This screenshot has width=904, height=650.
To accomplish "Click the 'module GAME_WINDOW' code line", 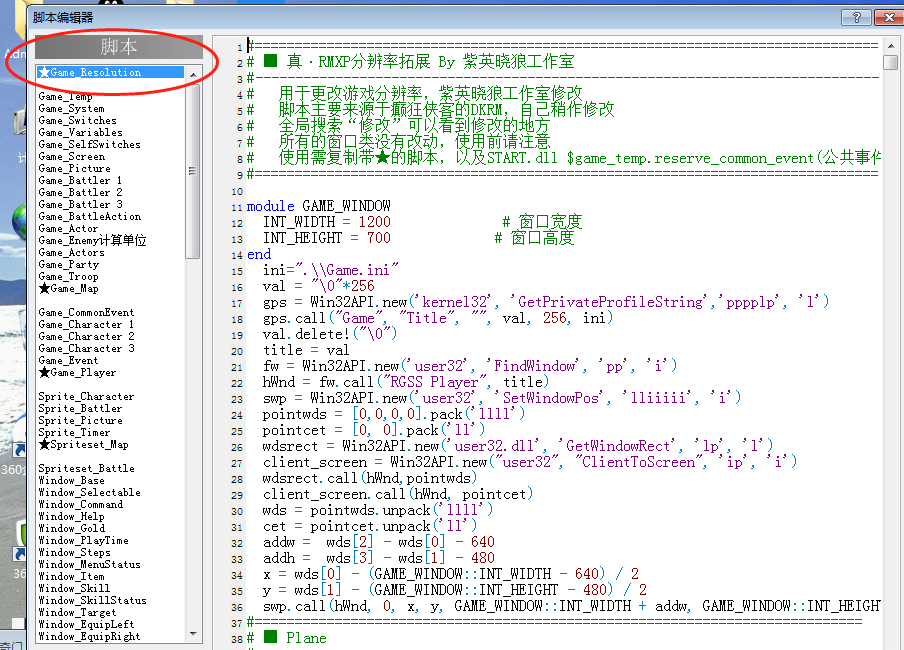I will pos(319,206).
